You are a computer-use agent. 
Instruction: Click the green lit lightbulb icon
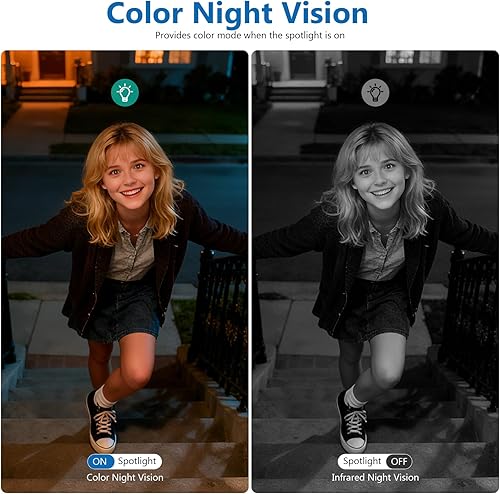pos(125,92)
